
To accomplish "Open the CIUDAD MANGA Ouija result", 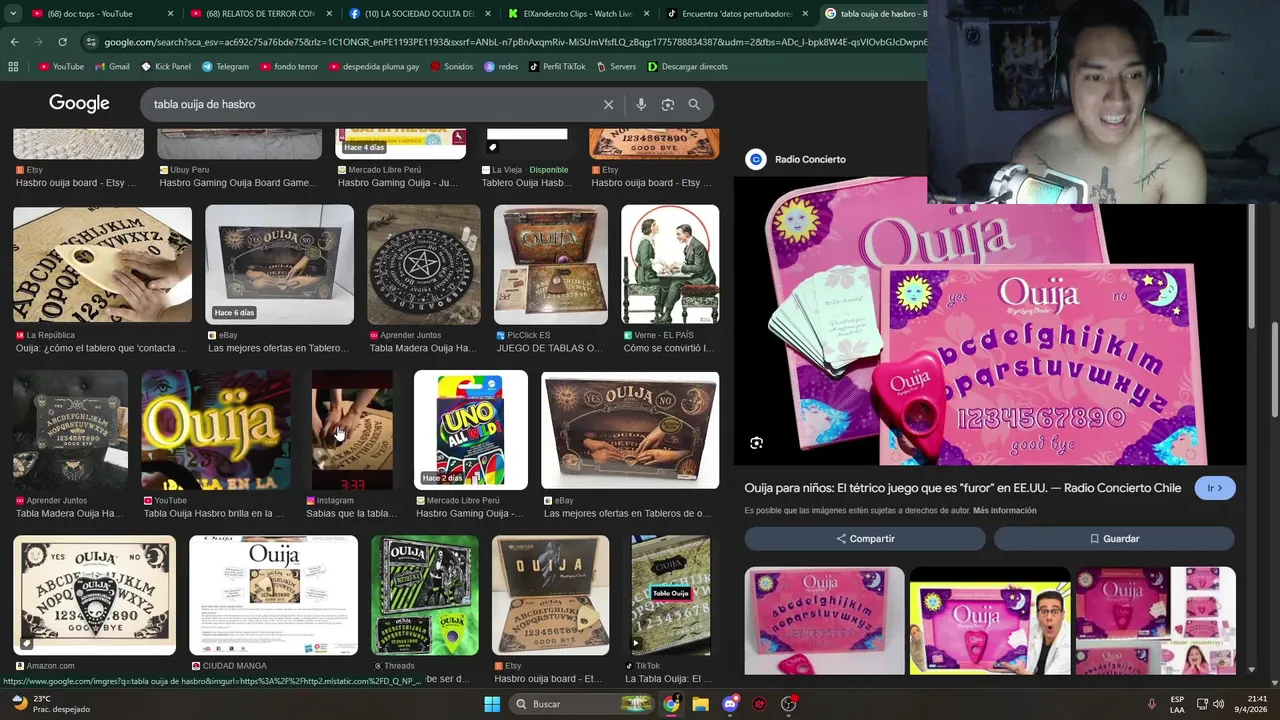I will tap(273, 595).
